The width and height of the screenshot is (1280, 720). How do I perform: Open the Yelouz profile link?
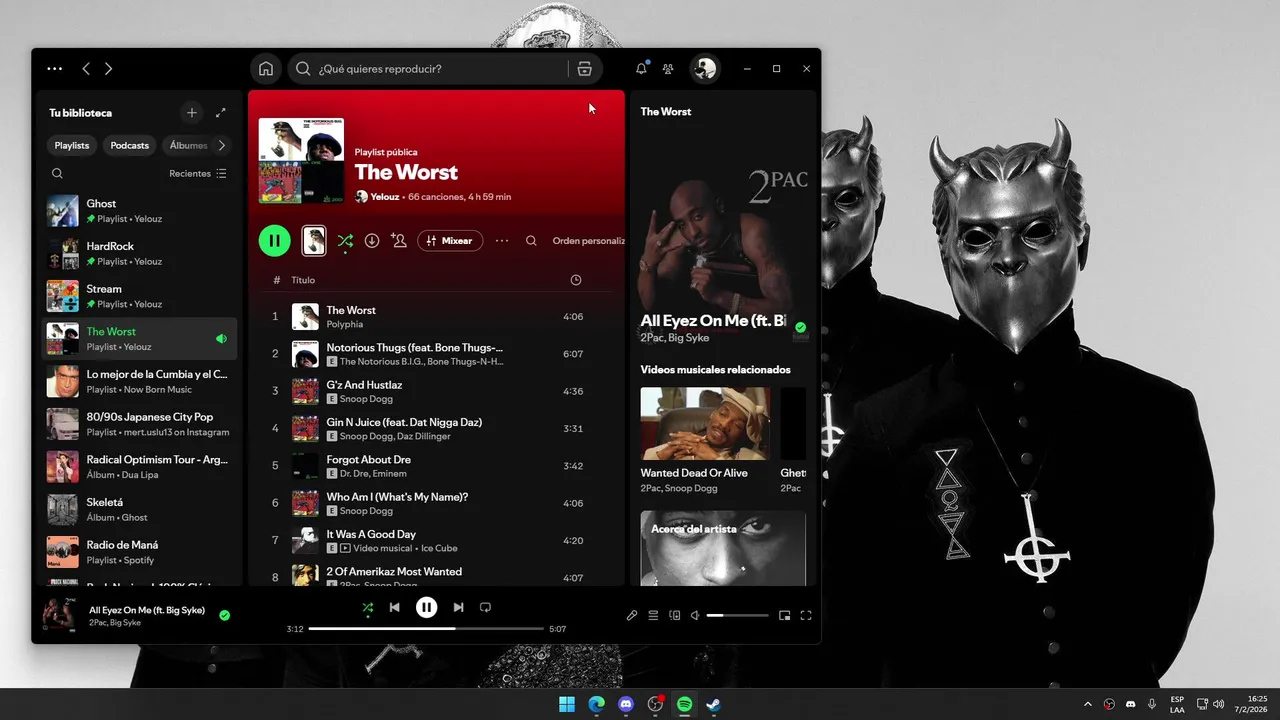point(385,197)
